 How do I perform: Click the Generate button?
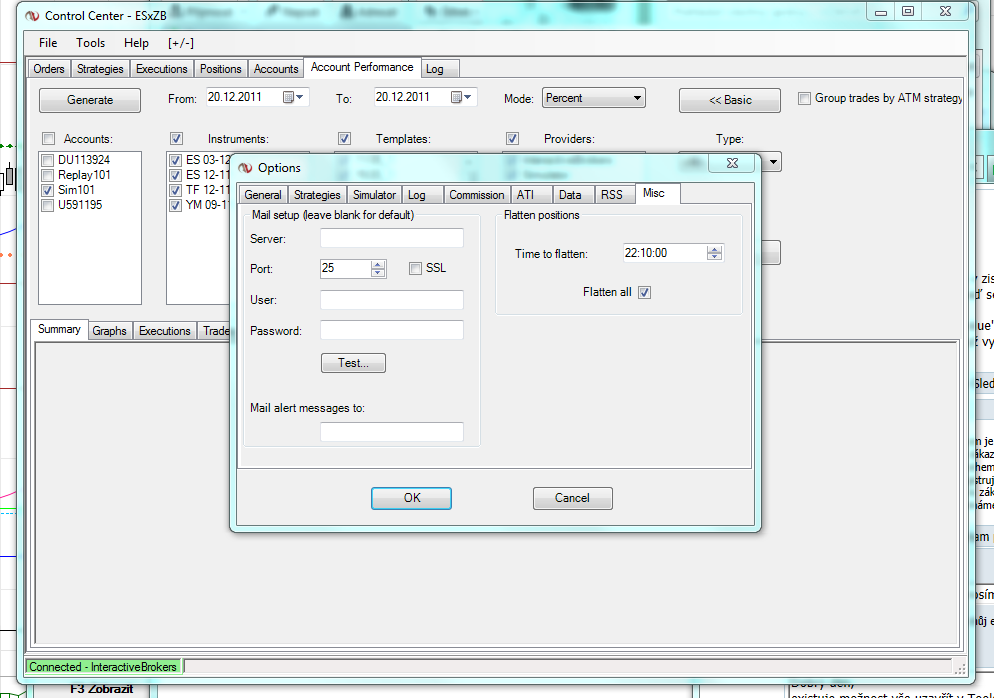point(90,100)
